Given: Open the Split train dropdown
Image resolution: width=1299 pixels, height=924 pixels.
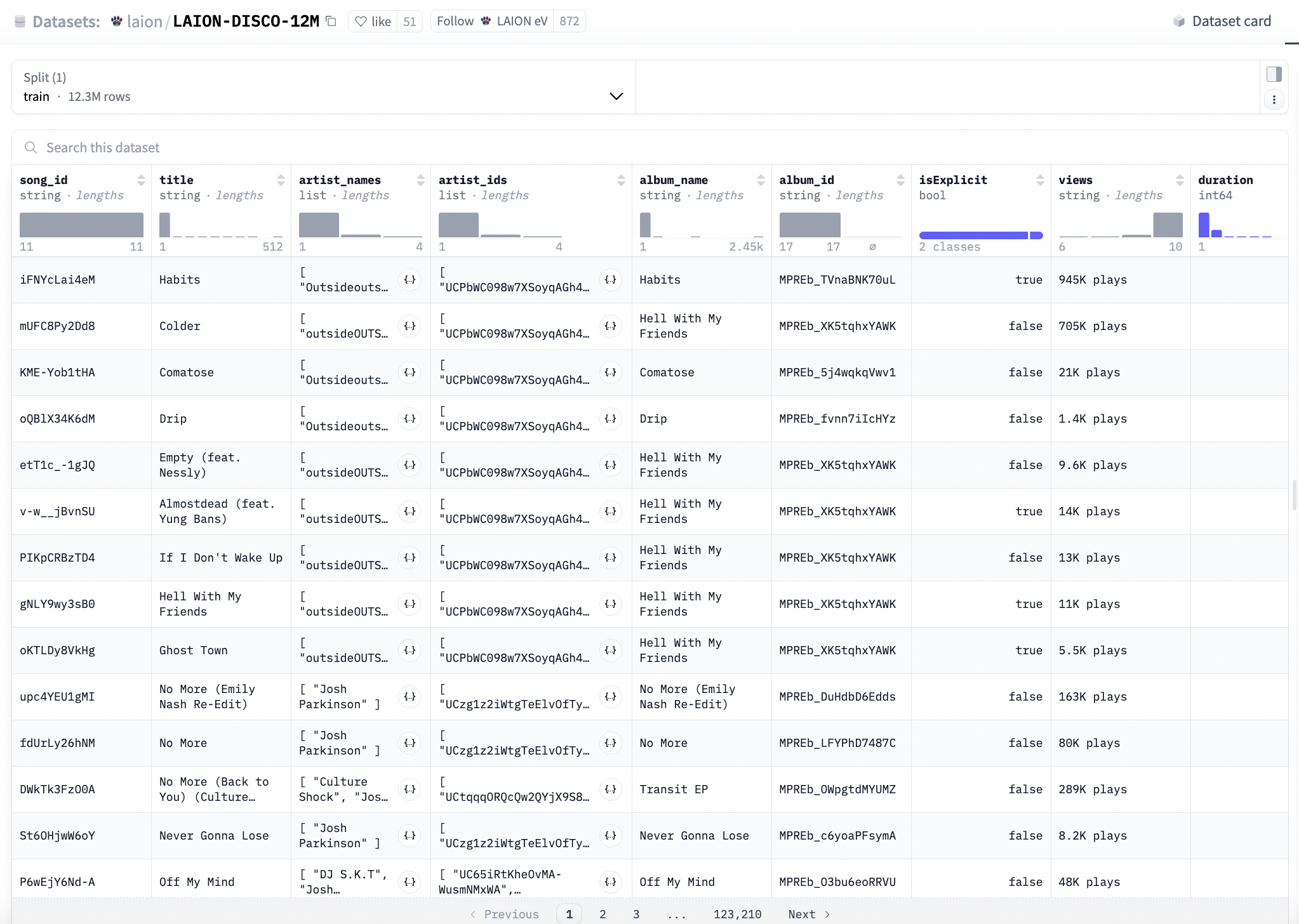Looking at the screenshot, I should (324, 87).
